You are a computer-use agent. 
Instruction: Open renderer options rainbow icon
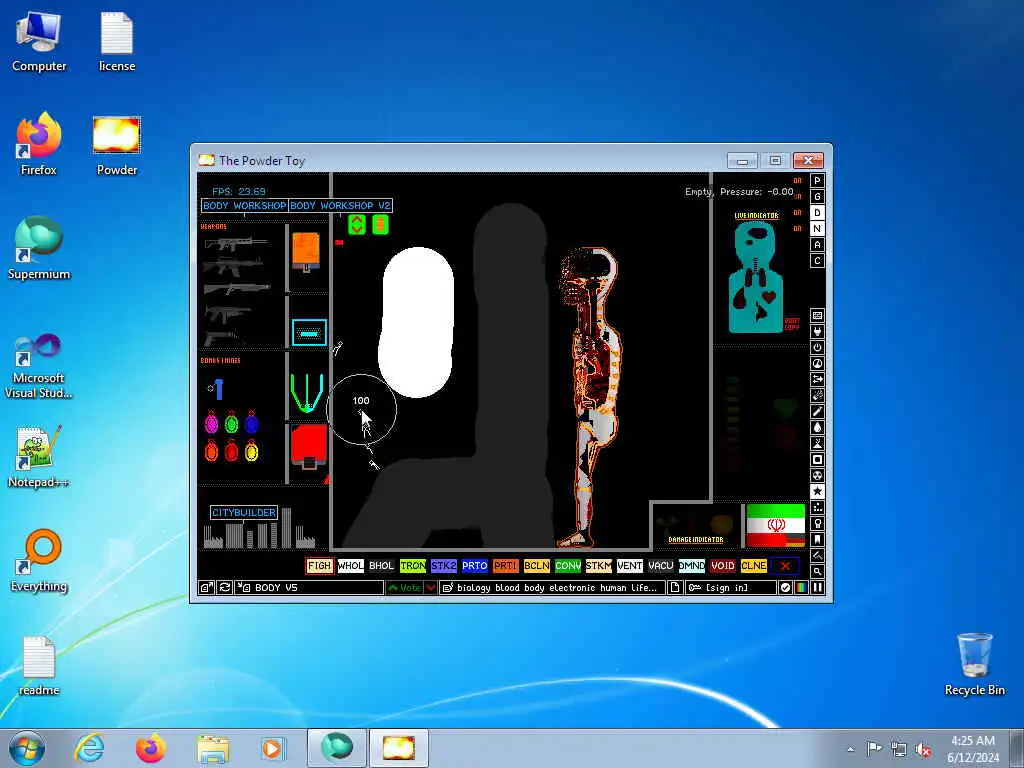click(x=801, y=588)
